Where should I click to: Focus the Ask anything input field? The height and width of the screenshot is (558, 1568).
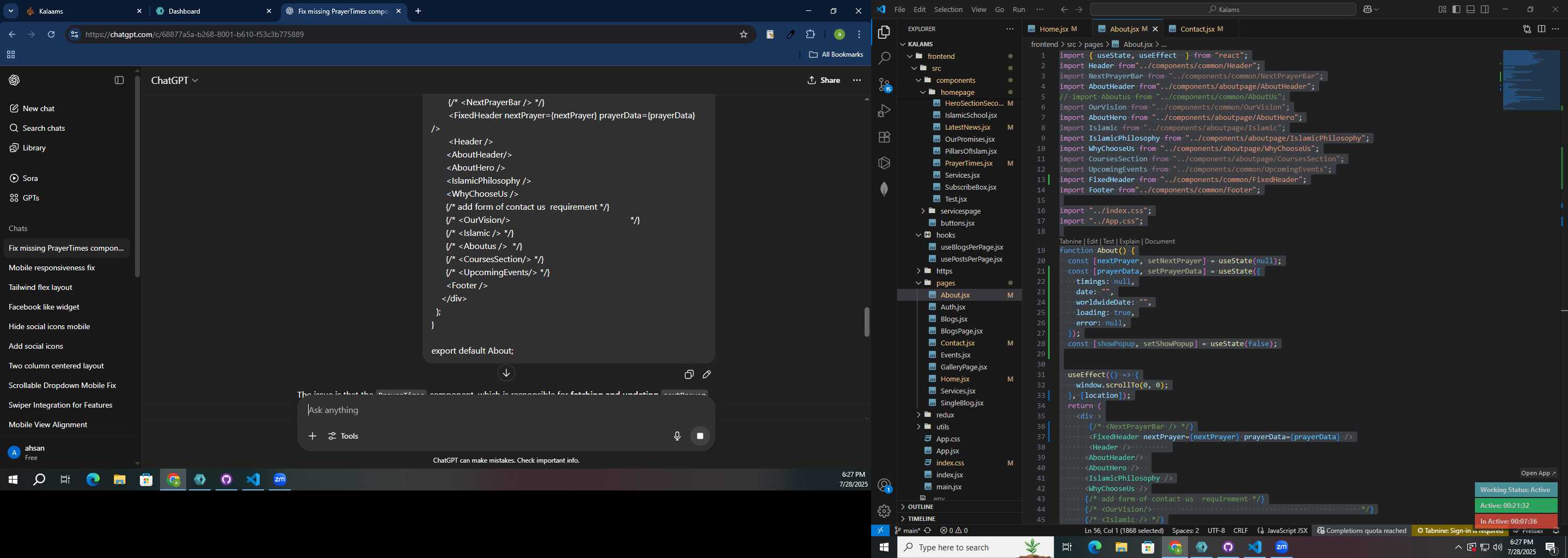[505, 410]
